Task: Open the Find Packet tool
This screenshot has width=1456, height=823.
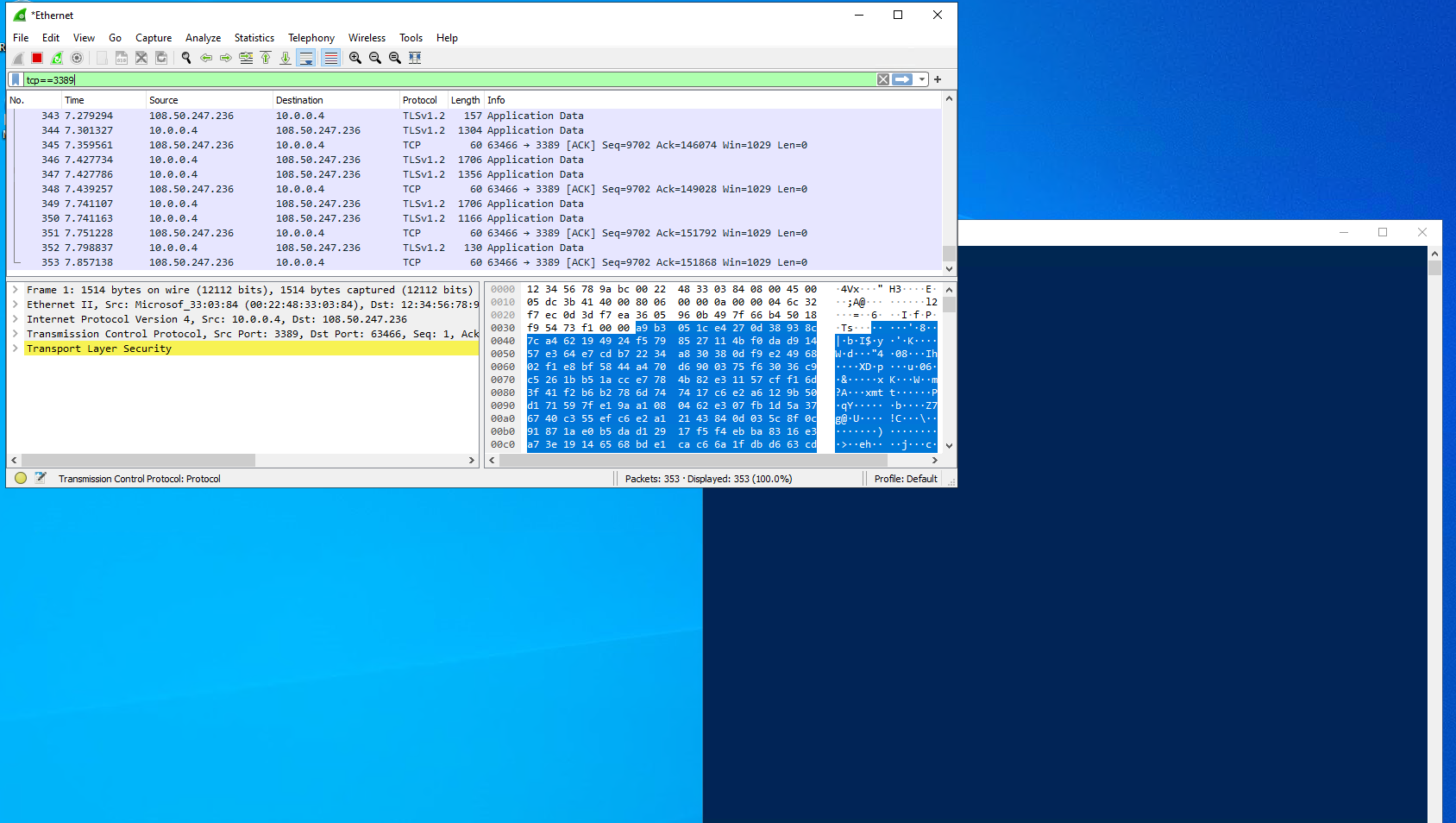Action: (x=185, y=57)
